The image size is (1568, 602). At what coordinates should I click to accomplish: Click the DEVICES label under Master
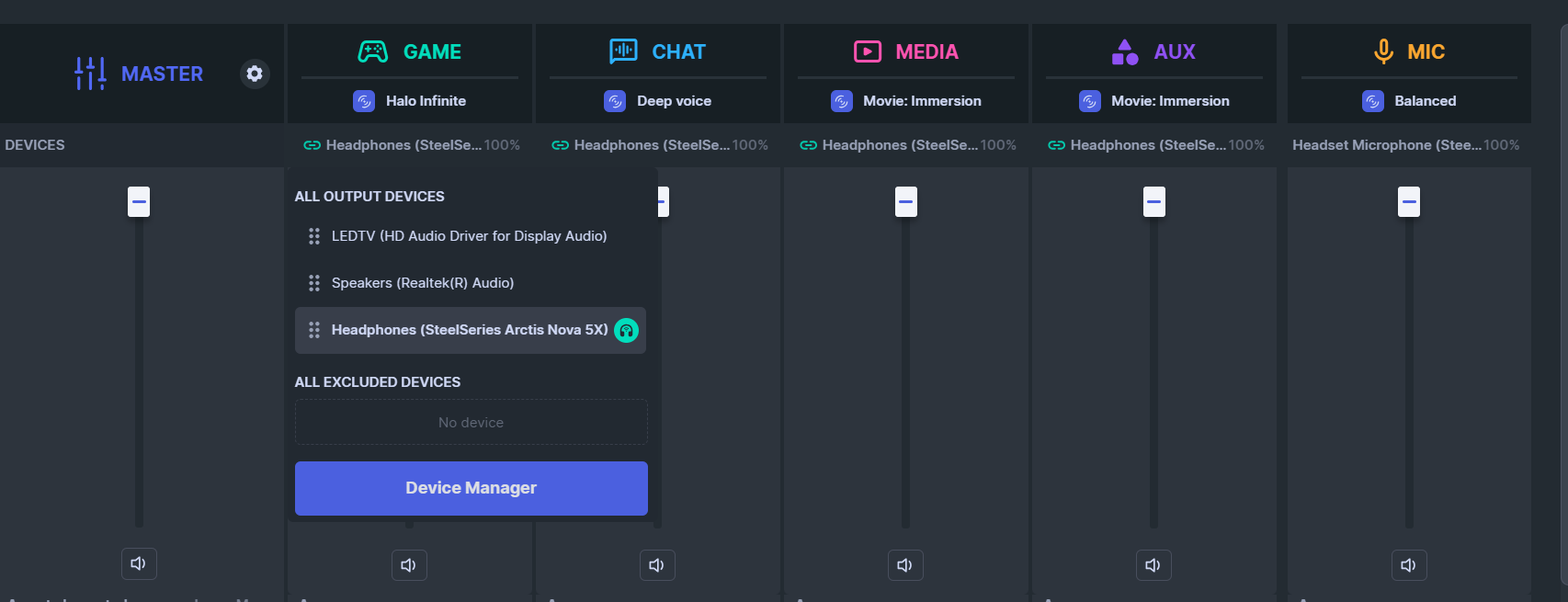coord(35,145)
